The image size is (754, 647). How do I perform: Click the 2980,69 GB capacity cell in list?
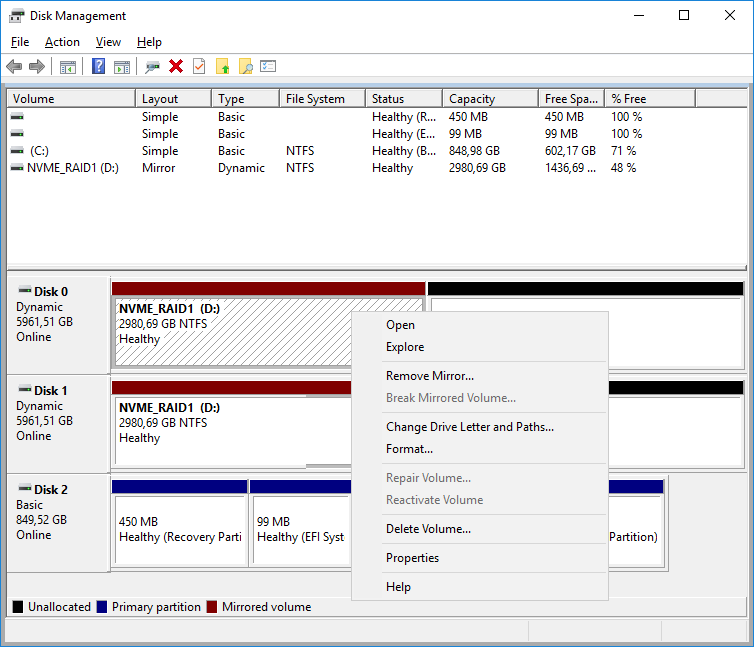pyautogui.click(x=478, y=168)
